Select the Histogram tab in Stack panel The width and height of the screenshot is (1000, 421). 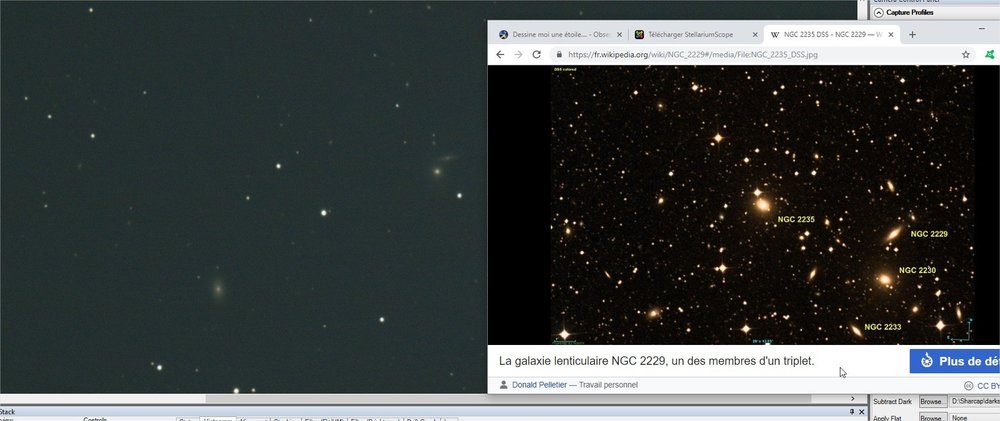217,419
